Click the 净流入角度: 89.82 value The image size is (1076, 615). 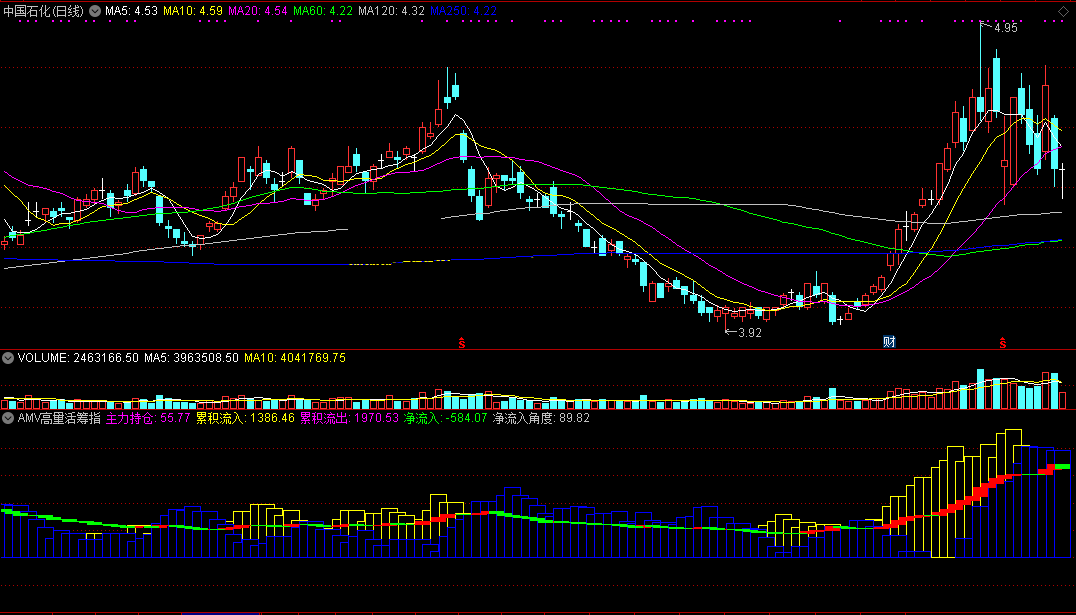pyautogui.click(x=541, y=417)
